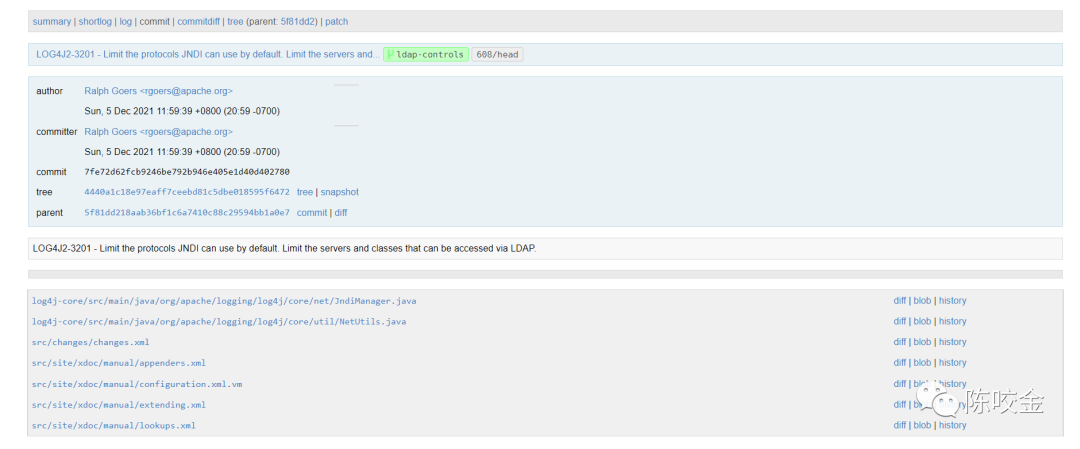Open the lookups.xml file link
This screenshot has width=1080, height=449.
click(114, 425)
